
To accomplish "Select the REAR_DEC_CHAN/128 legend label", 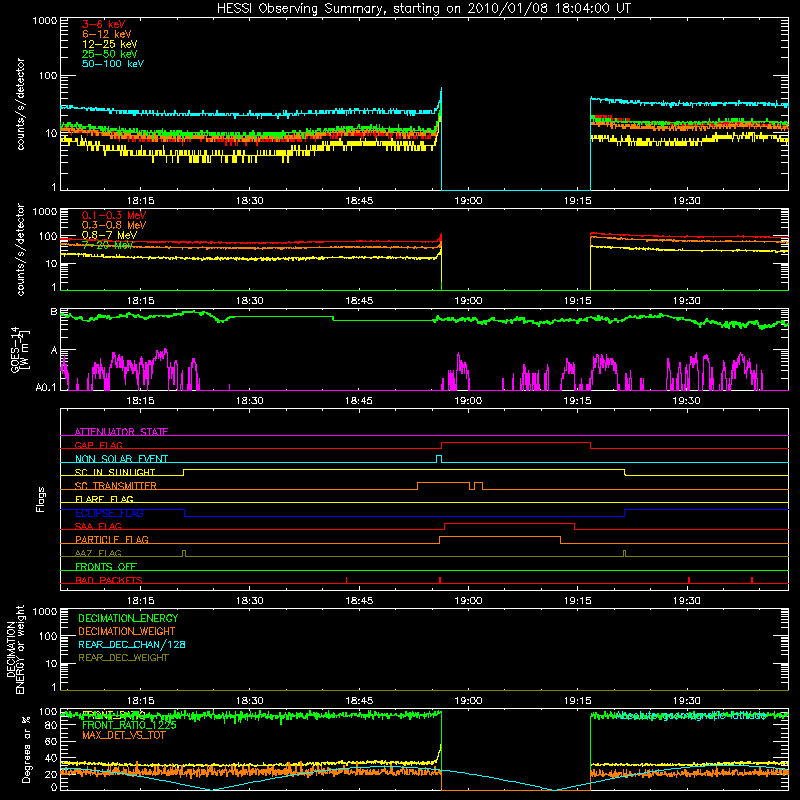I will pos(132,644).
